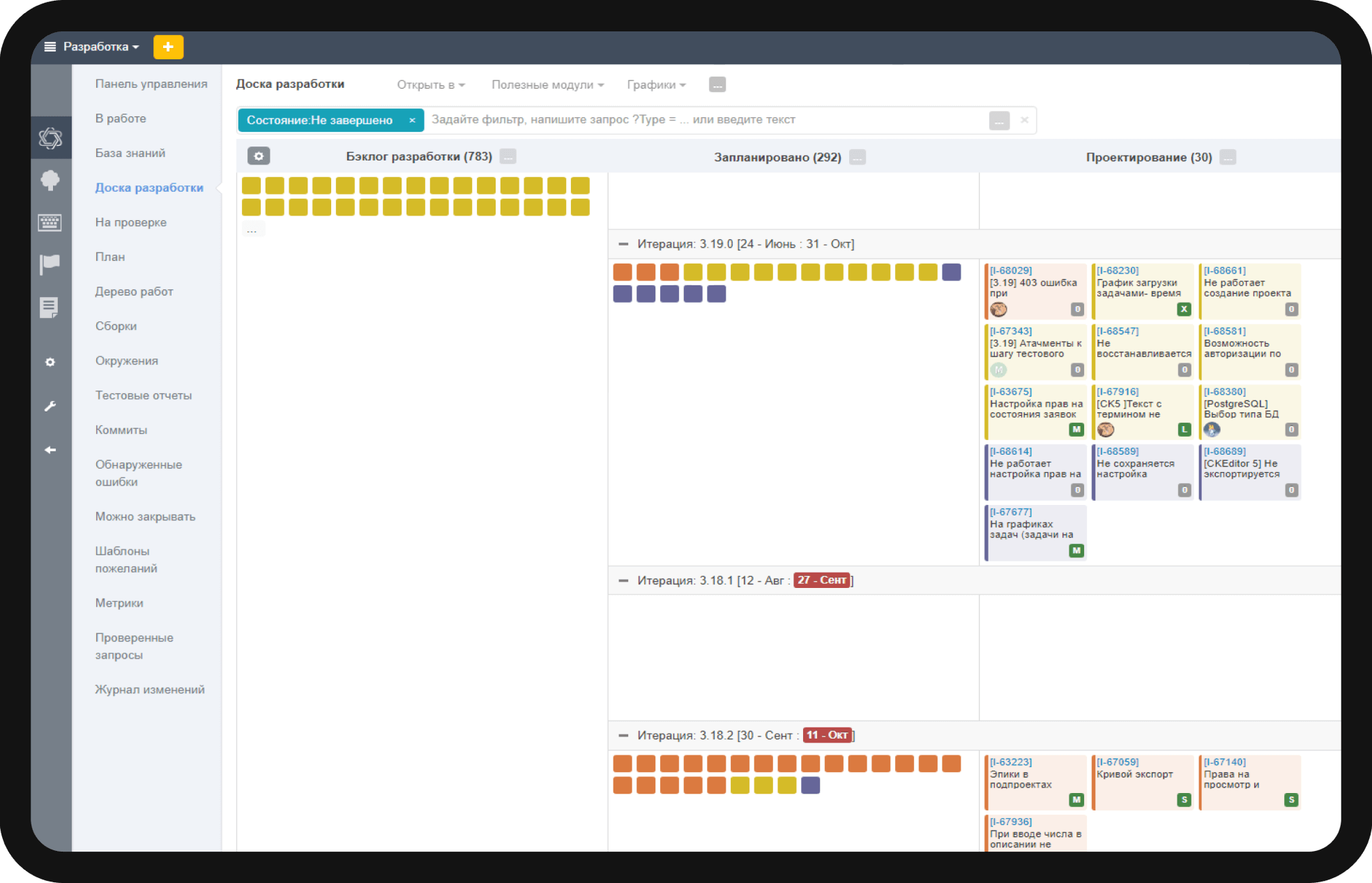
Task: Collapse the Итерация 3.18.2 section
Action: (623, 735)
